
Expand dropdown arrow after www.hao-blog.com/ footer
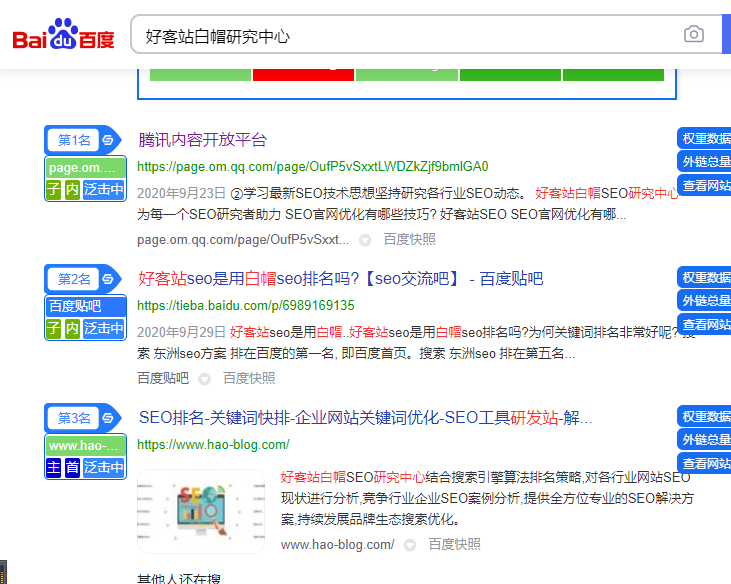point(410,545)
